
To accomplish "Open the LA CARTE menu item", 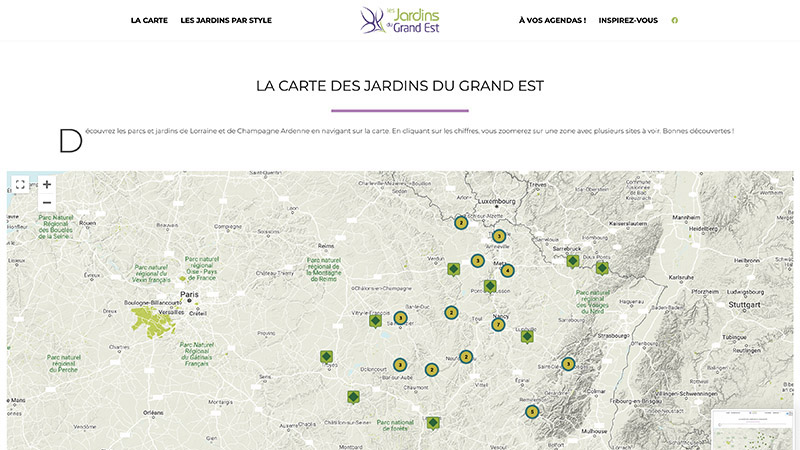I will pos(149,20).
